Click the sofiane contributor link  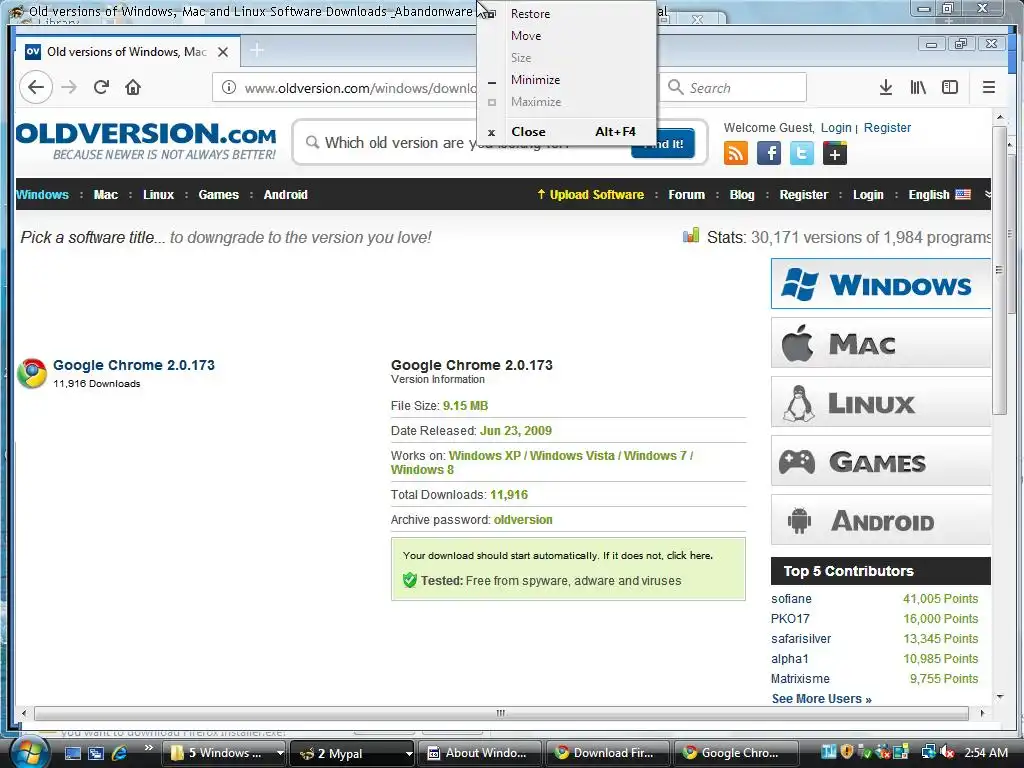click(x=791, y=599)
